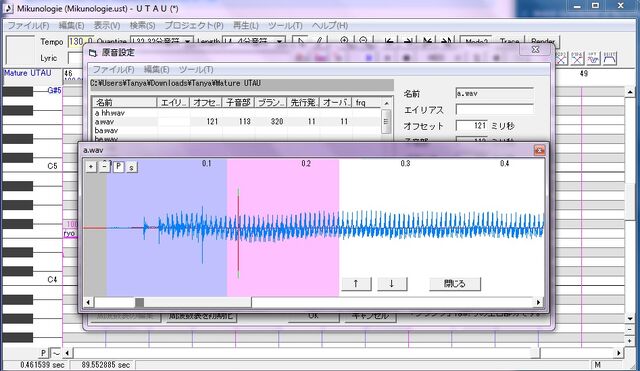Open the main ツール(T) menu
The height and width of the screenshot is (371, 640).
[x=285, y=25]
